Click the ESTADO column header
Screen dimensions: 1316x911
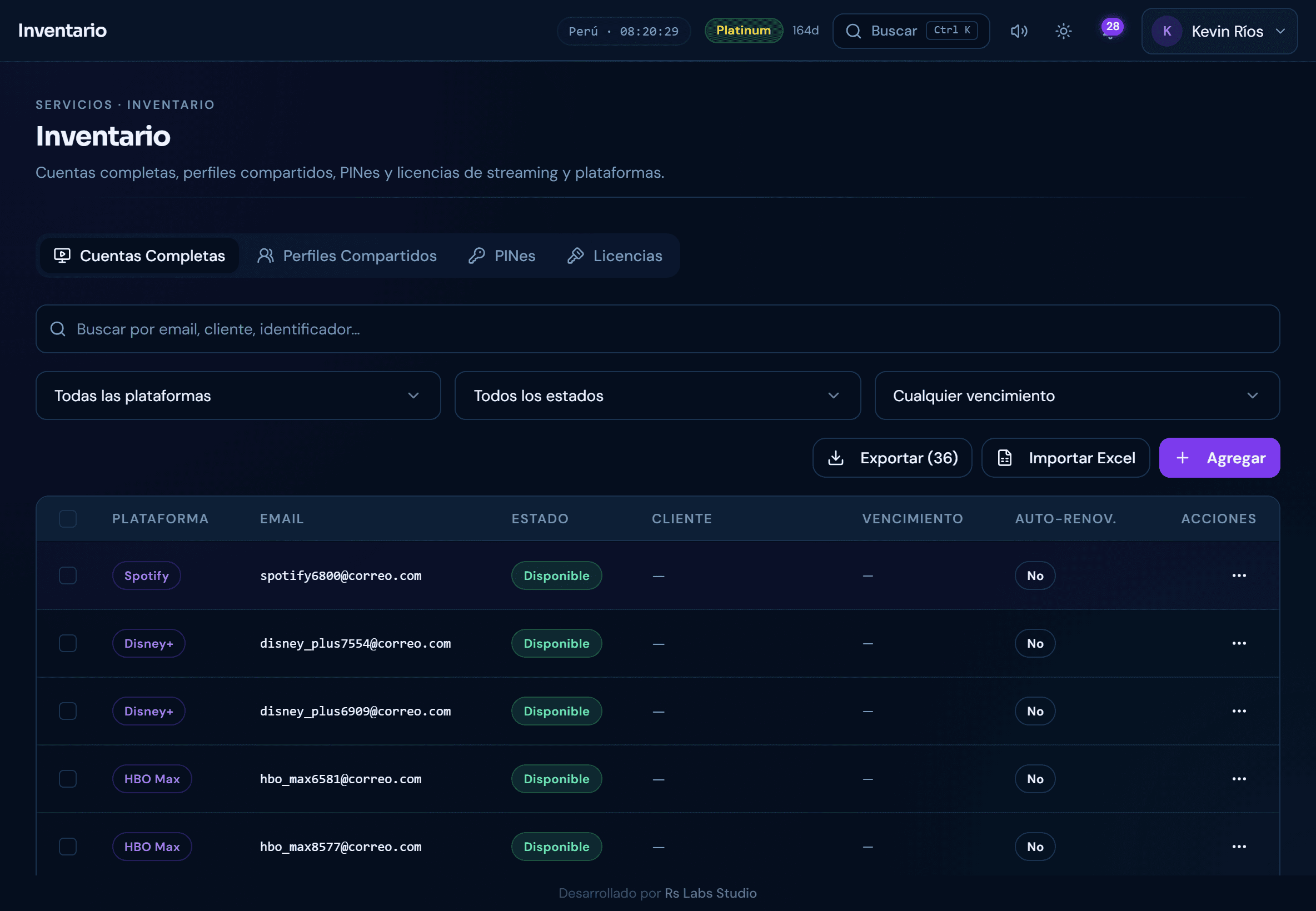(540, 518)
